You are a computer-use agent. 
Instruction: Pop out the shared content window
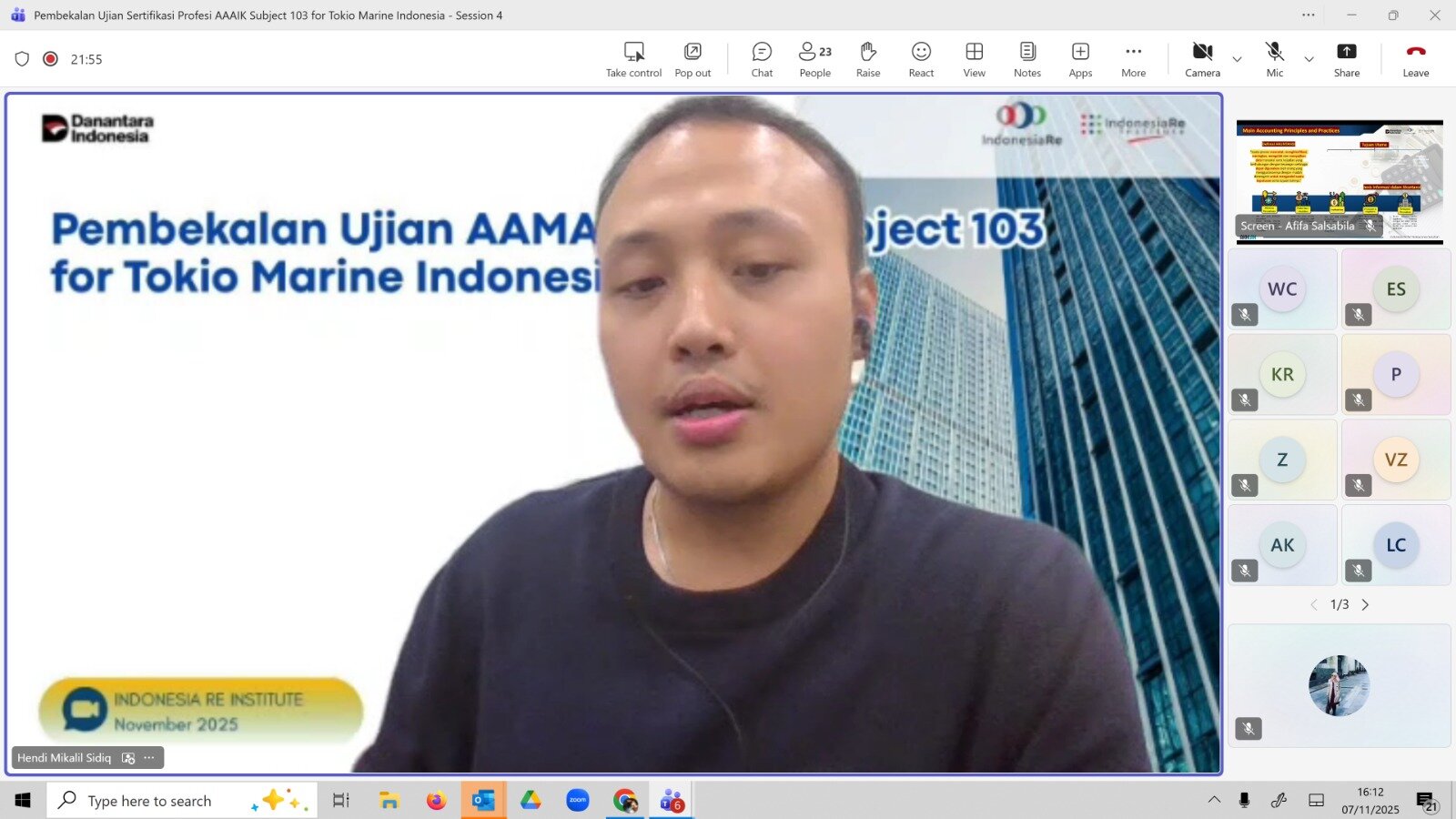coord(693,60)
